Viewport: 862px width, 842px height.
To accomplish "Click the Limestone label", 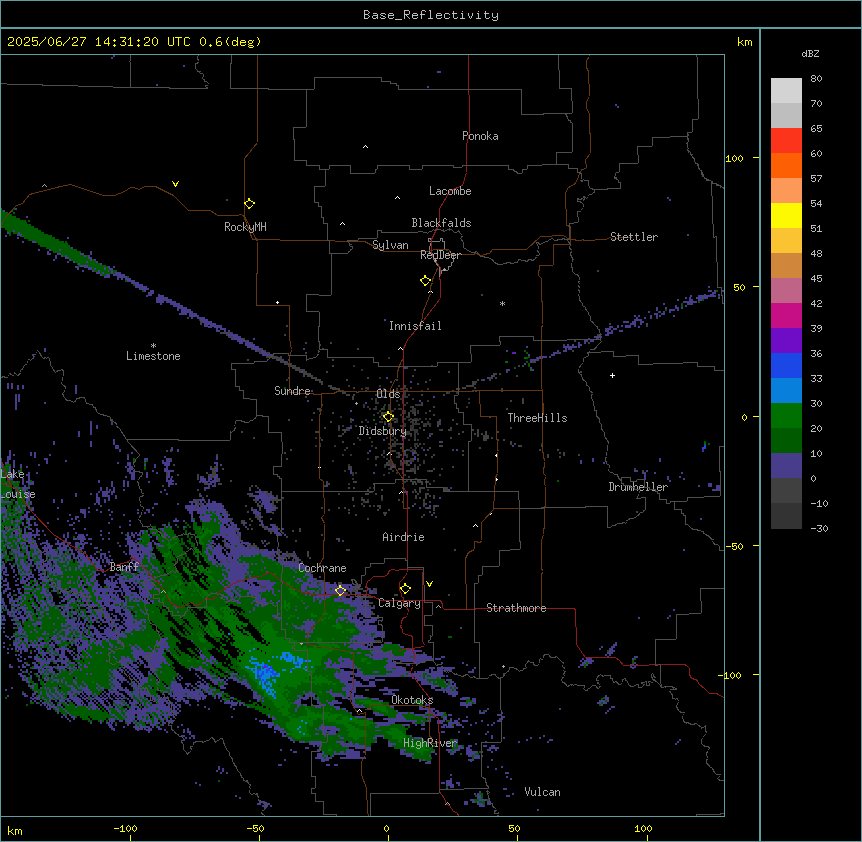I will [x=153, y=356].
